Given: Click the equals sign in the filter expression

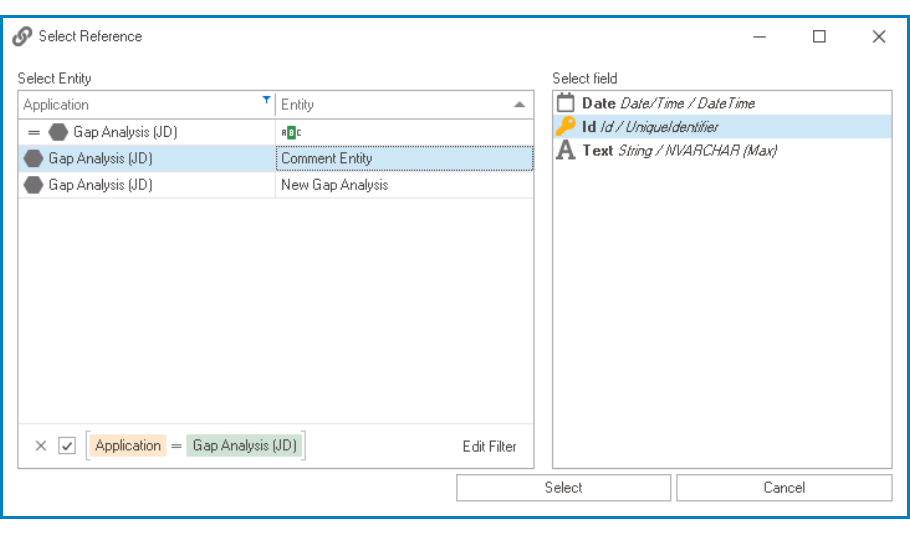Looking at the screenshot, I should pos(176,446).
